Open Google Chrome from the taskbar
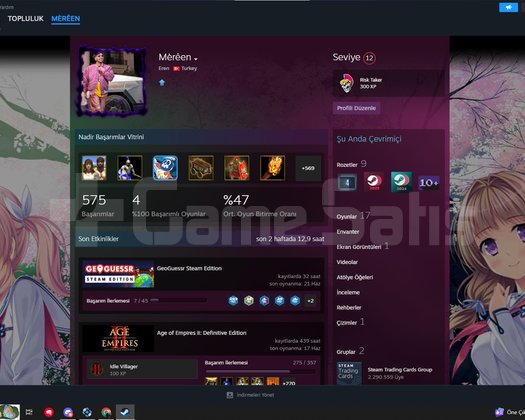 pyautogui.click(x=106, y=412)
